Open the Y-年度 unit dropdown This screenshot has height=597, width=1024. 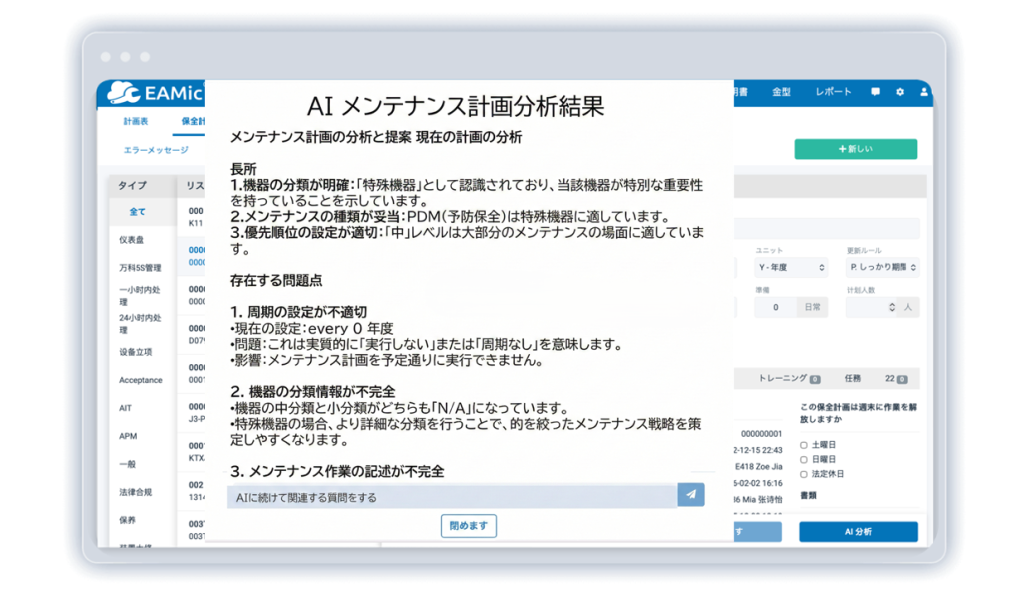pos(791,267)
